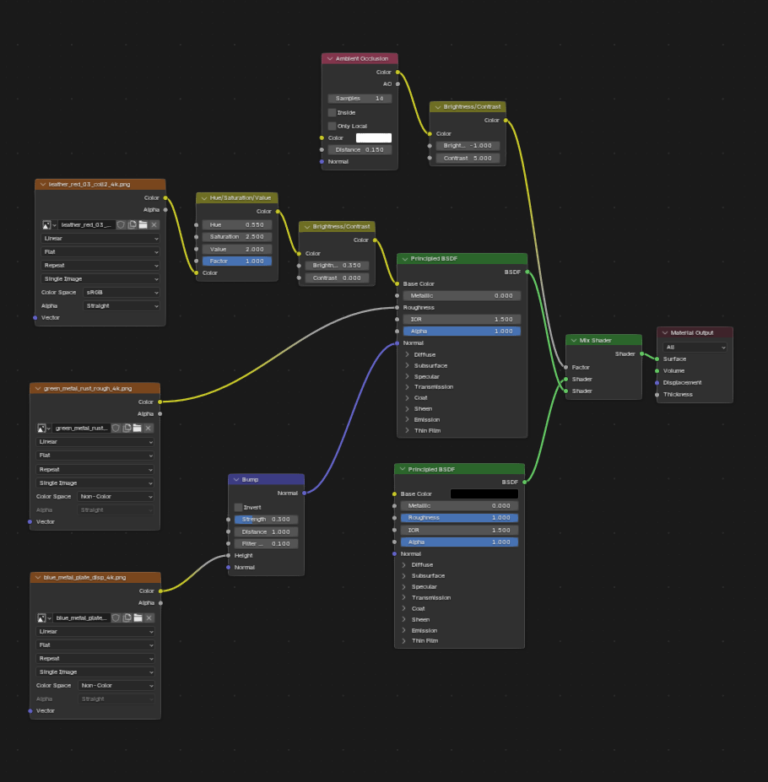
Task: Click black Base Color swatch in lower Principled BSDF
Action: point(484,494)
